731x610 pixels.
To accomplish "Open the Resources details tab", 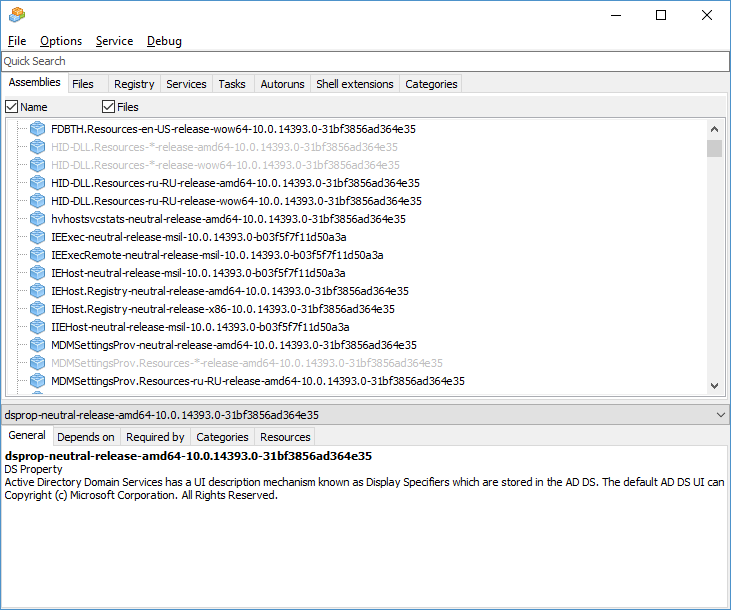I will (285, 437).
